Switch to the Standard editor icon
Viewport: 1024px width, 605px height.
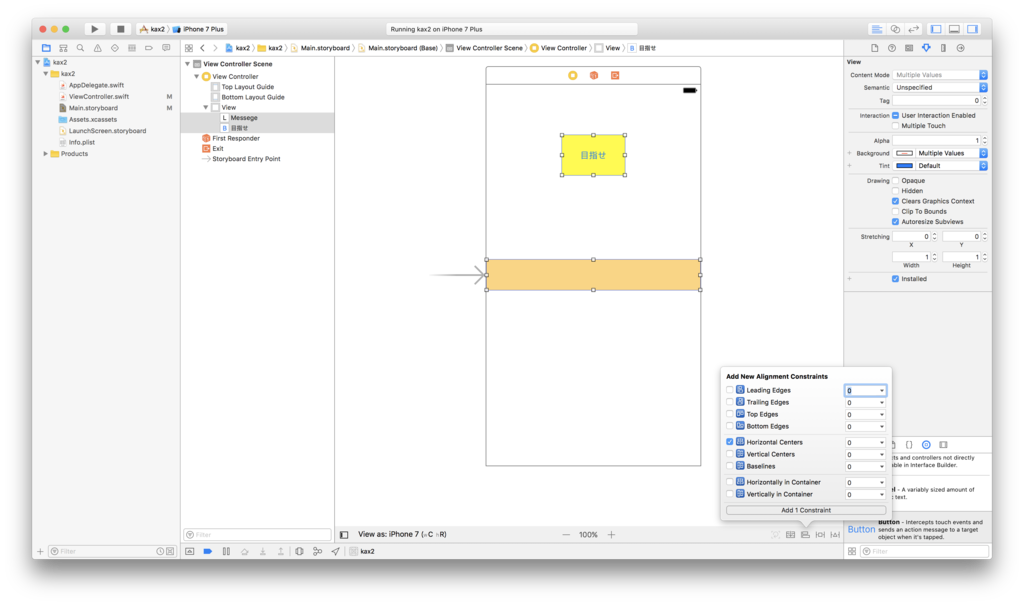[876, 29]
